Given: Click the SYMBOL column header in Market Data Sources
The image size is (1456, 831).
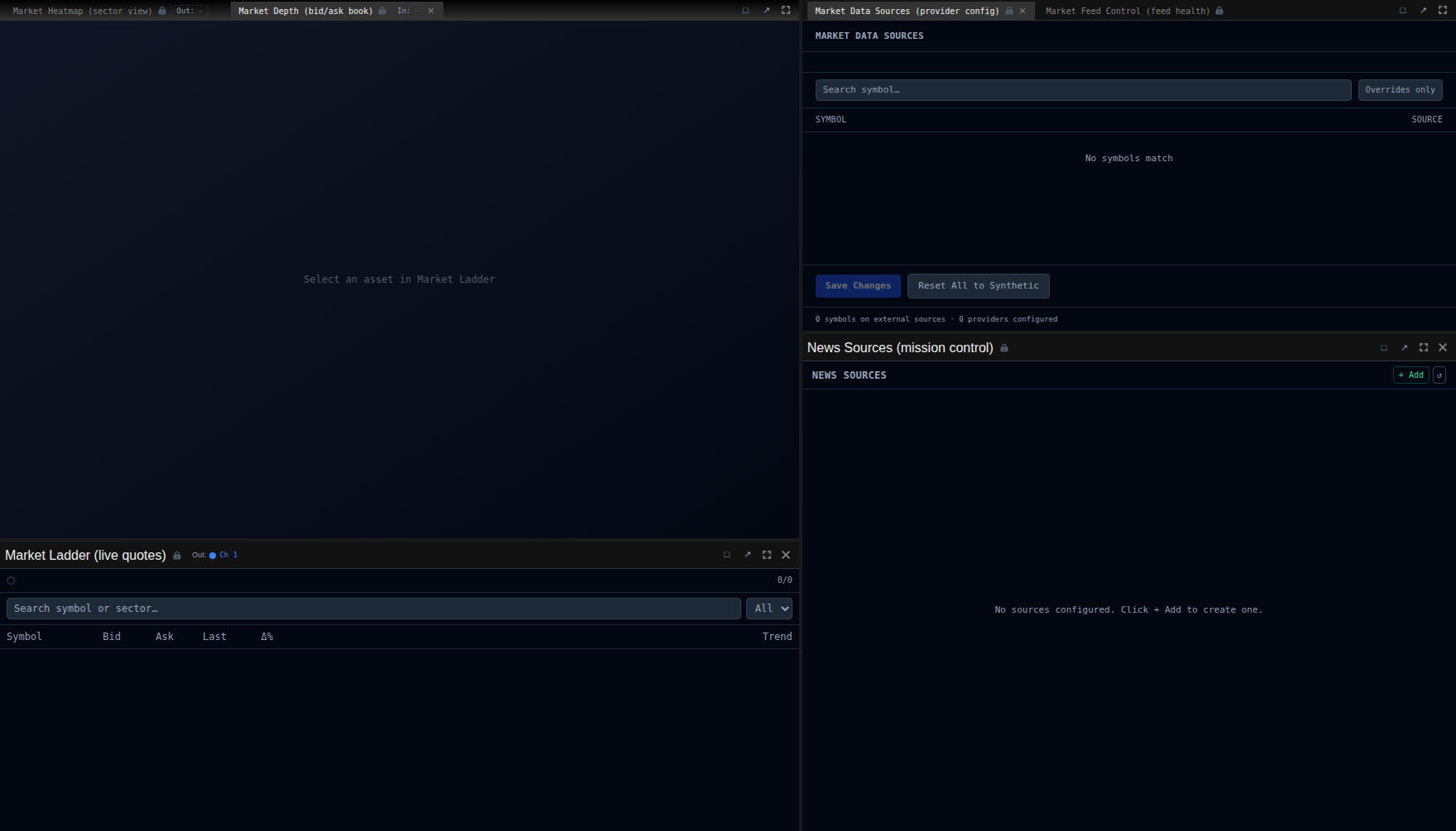Looking at the screenshot, I should 831,120.
